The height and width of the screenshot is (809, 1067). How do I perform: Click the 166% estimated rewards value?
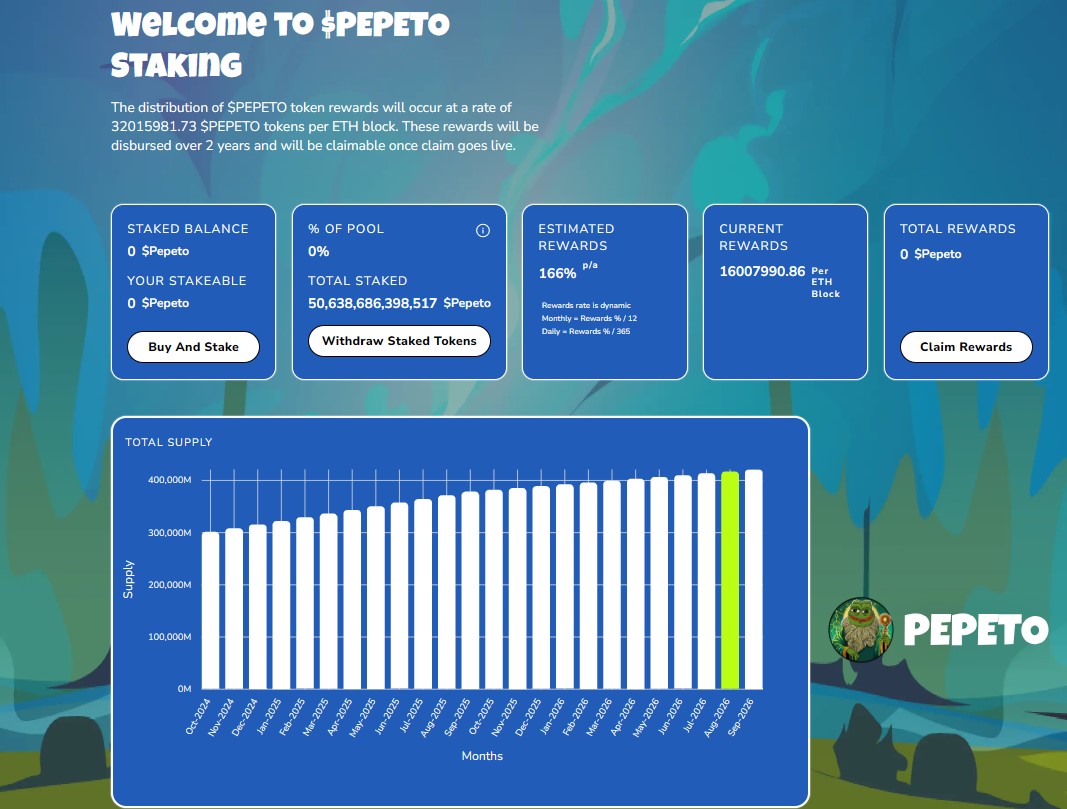click(x=557, y=274)
